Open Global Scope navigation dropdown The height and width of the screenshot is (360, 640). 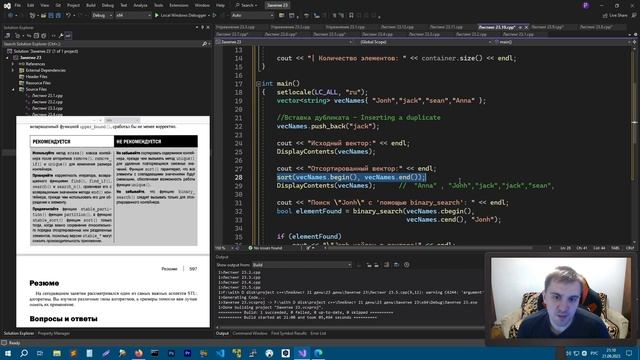point(425,42)
